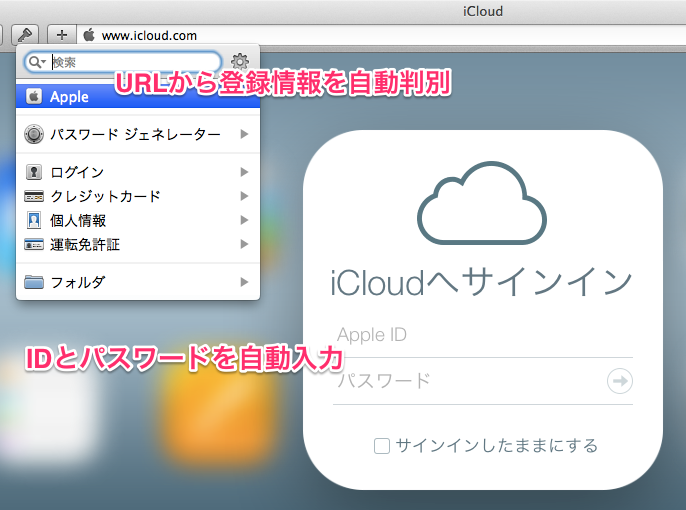Open the 運転免許証 category
Screen dimensions: 686x510
tap(138, 244)
